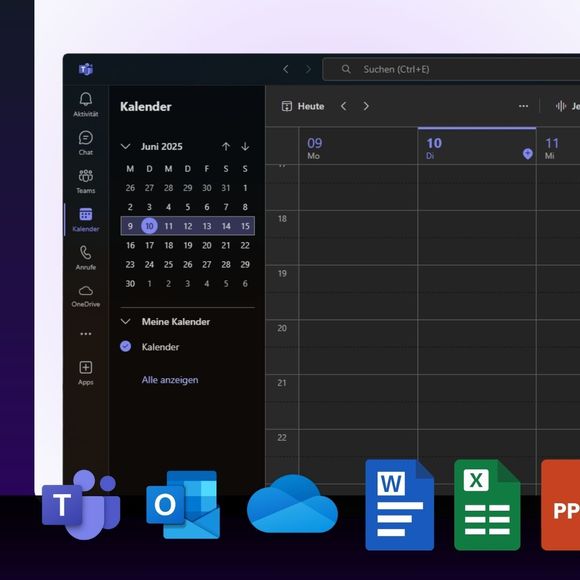Click the 10 Di day header
The width and height of the screenshot is (580, 580).
477,147
